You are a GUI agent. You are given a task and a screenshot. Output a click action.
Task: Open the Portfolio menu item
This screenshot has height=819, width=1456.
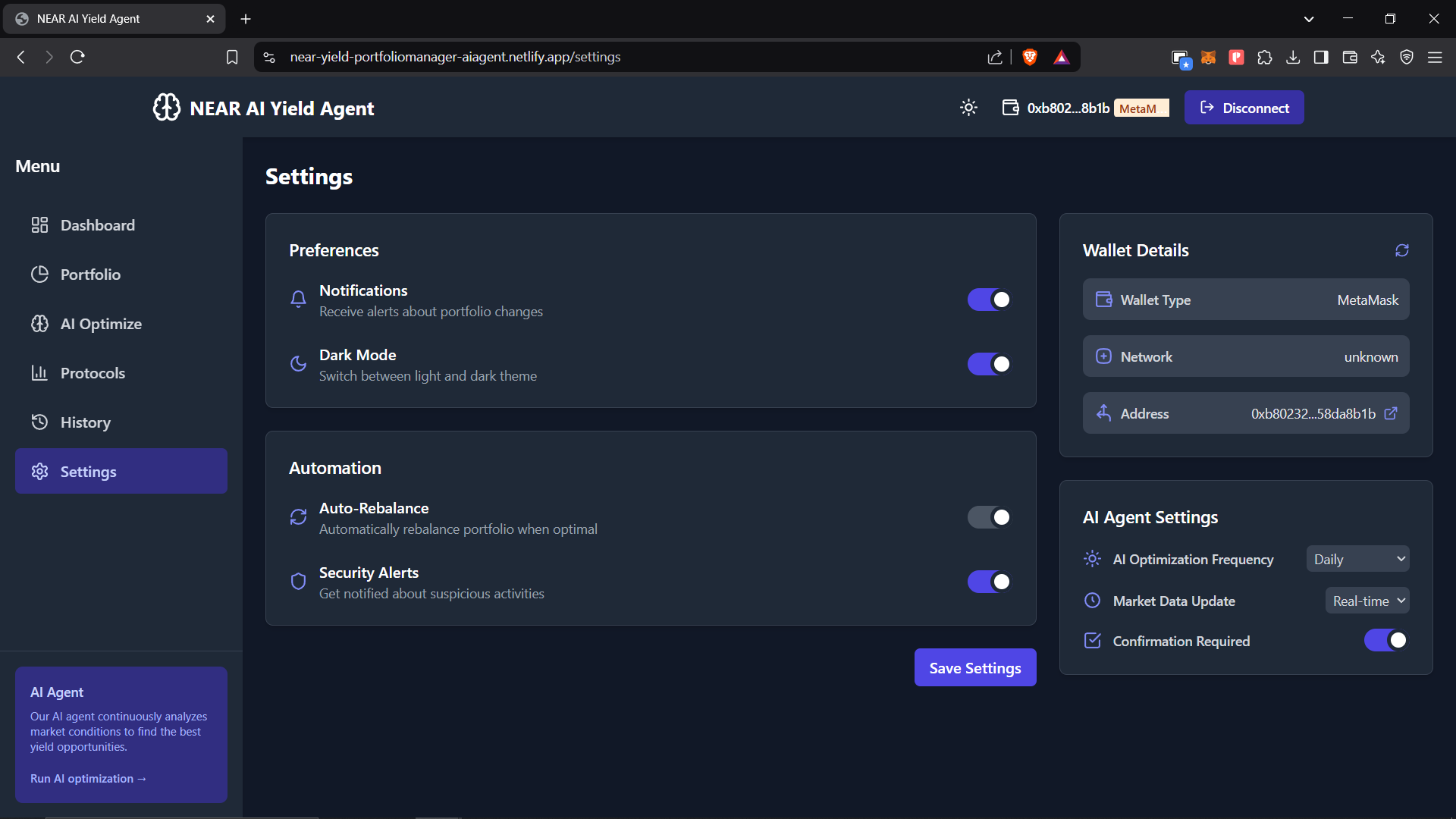click(x=90, y=275)
